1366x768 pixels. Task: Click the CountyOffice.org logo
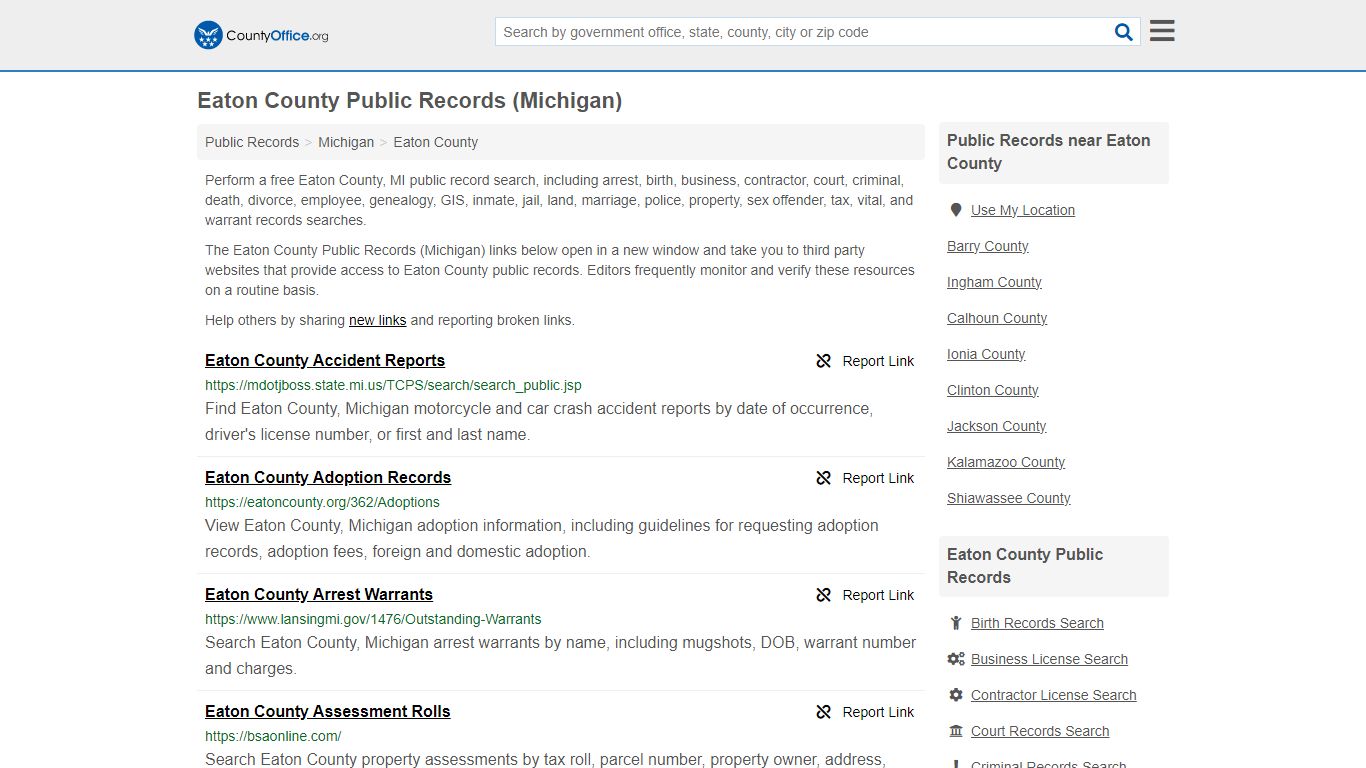coord(261,35)
